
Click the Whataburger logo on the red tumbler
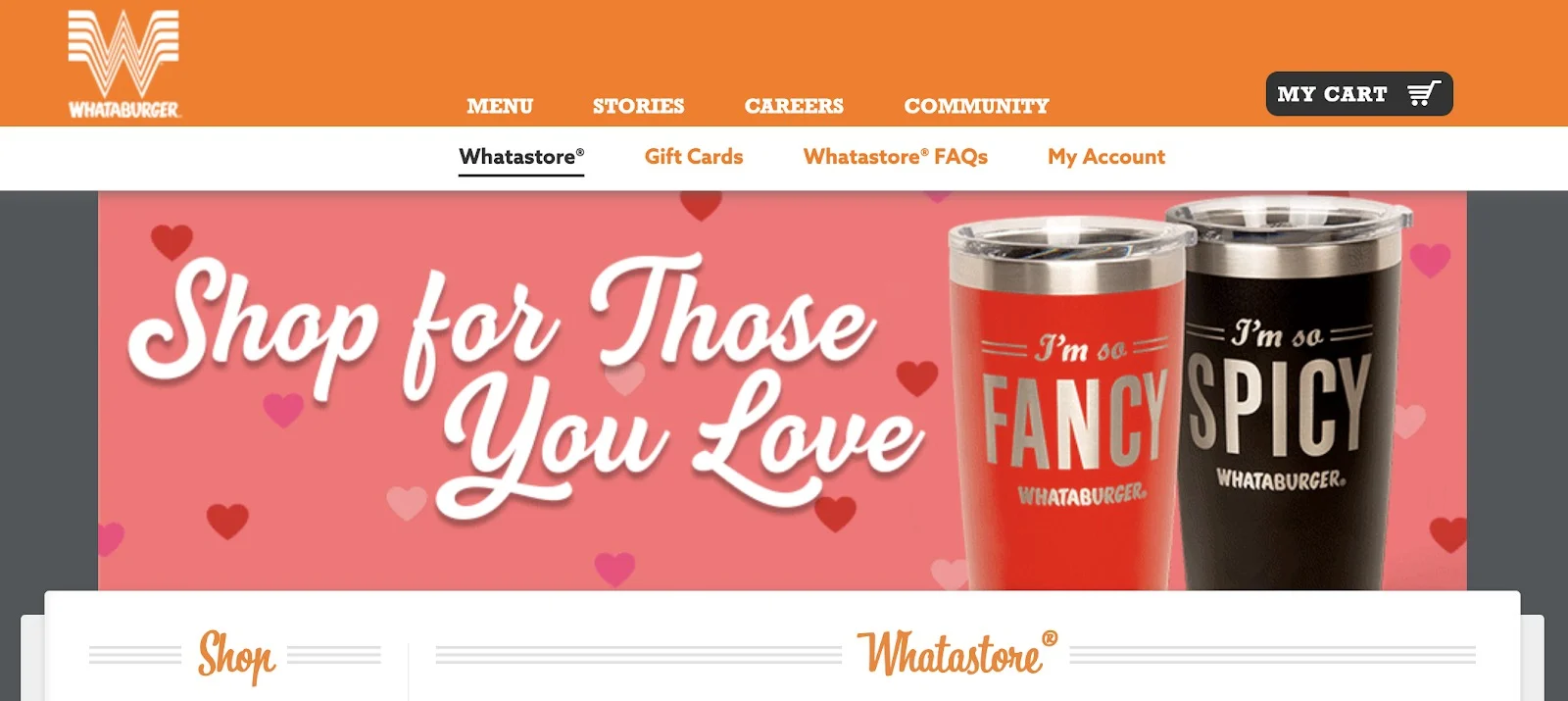coord(1081,494)
